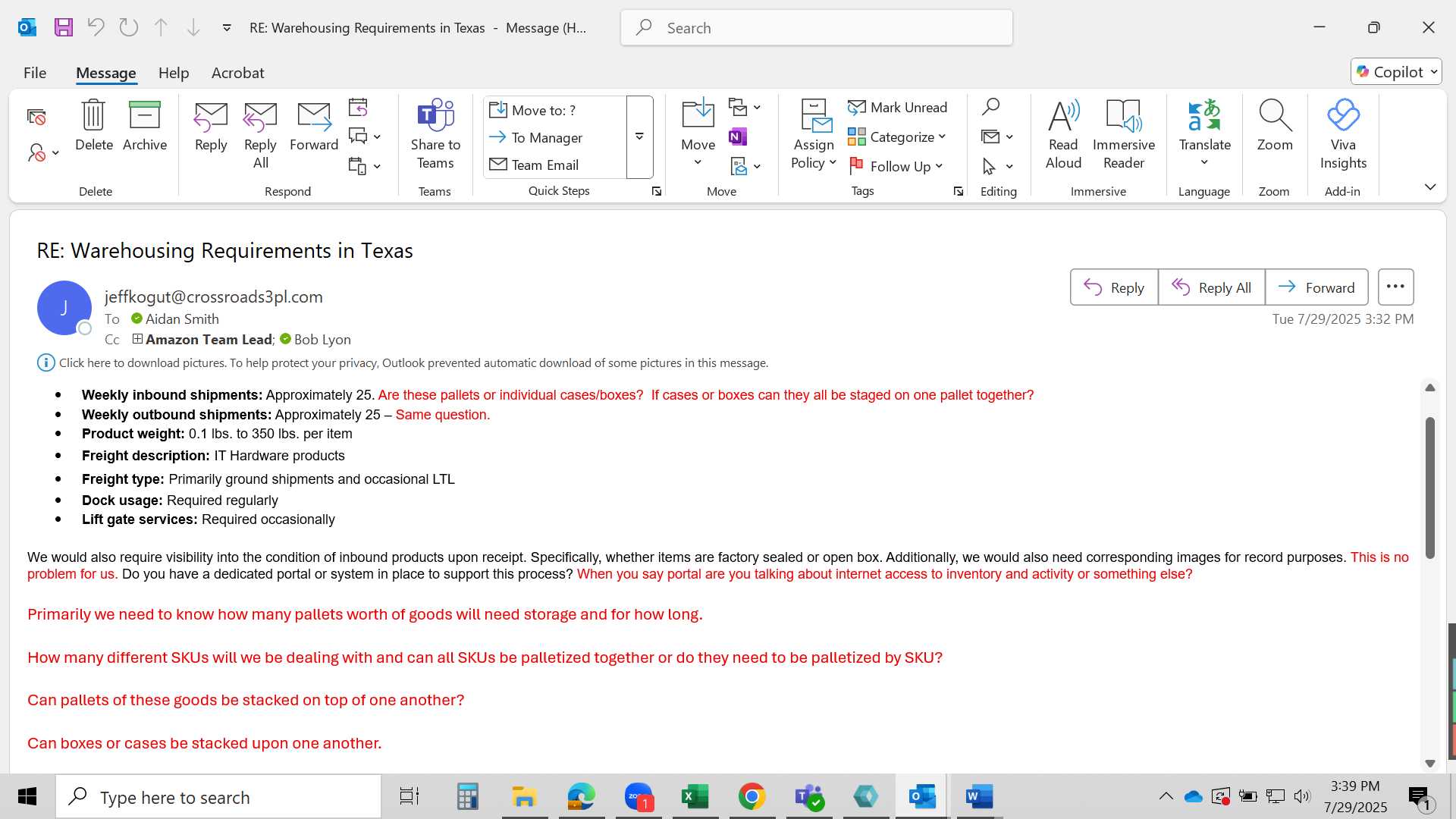This screenshot has width=1456, height=819.
Task: Click message scrollbar down arrow
Action: pyautogui.click(x=1430, y=764)
